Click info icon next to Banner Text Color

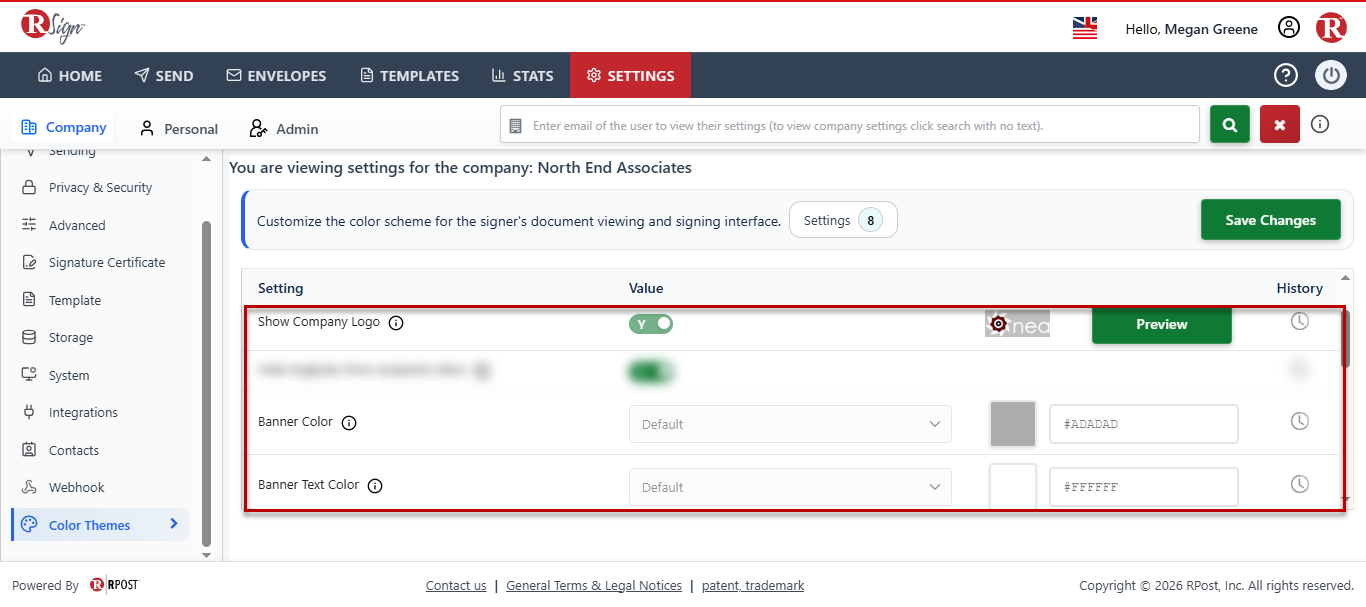click(x=375, y=486)
